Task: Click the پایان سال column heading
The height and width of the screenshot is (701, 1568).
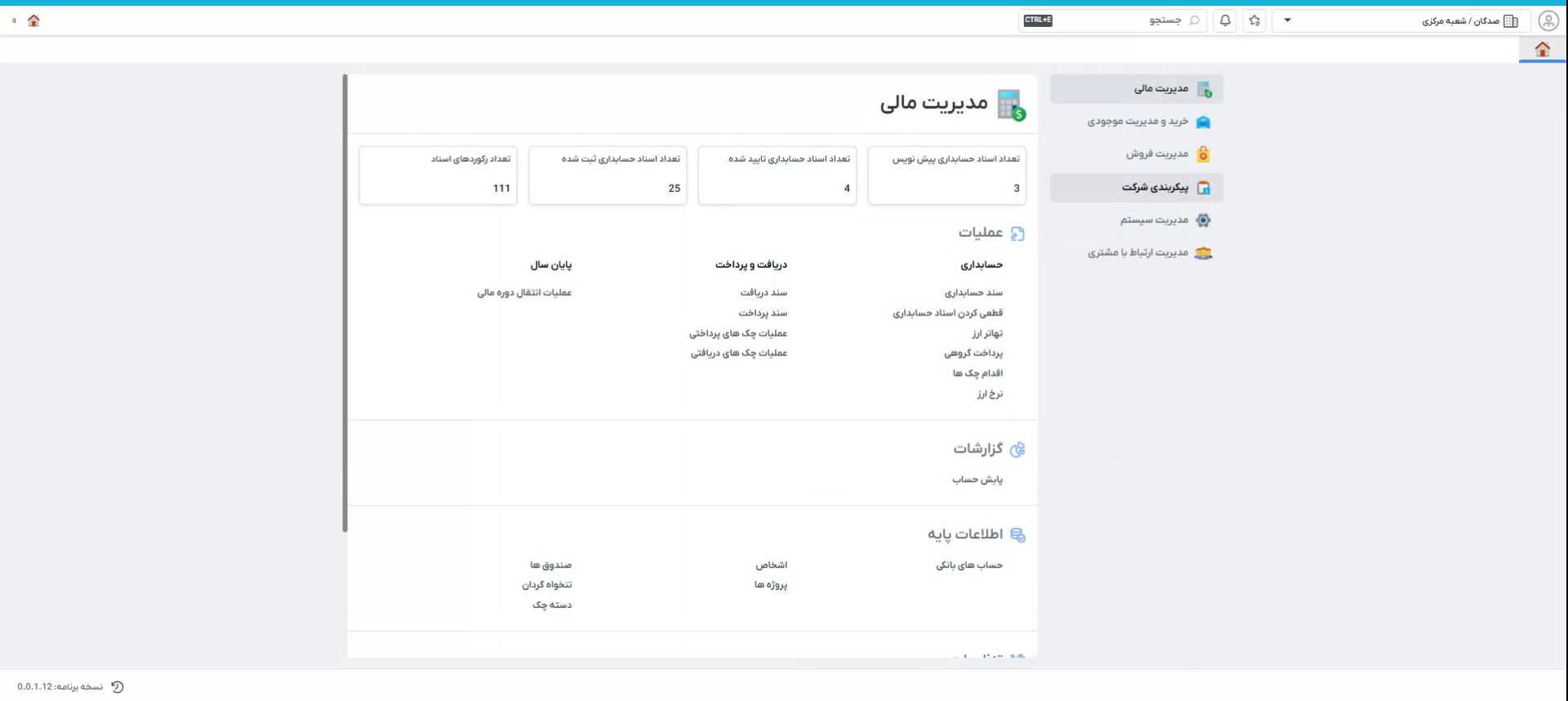Action: tap(551, 265)
